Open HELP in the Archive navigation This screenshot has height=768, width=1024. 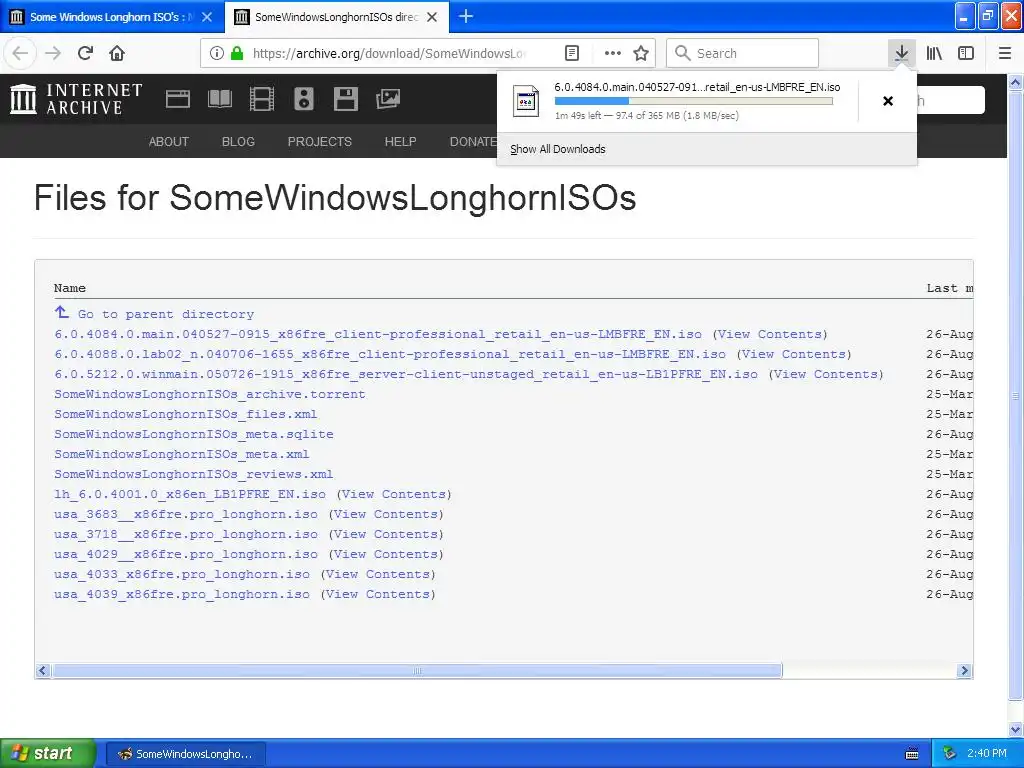pos(400,142)
